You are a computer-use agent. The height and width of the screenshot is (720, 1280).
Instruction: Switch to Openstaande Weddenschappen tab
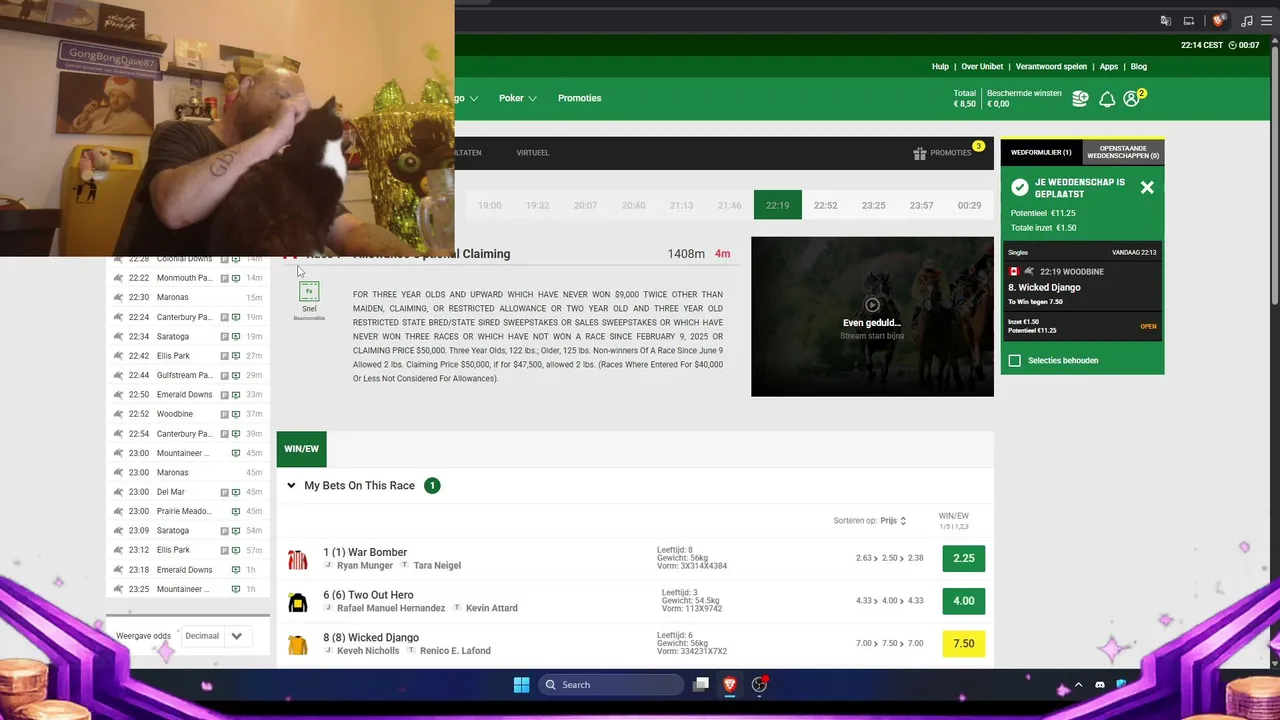[x=1123, y=153]
